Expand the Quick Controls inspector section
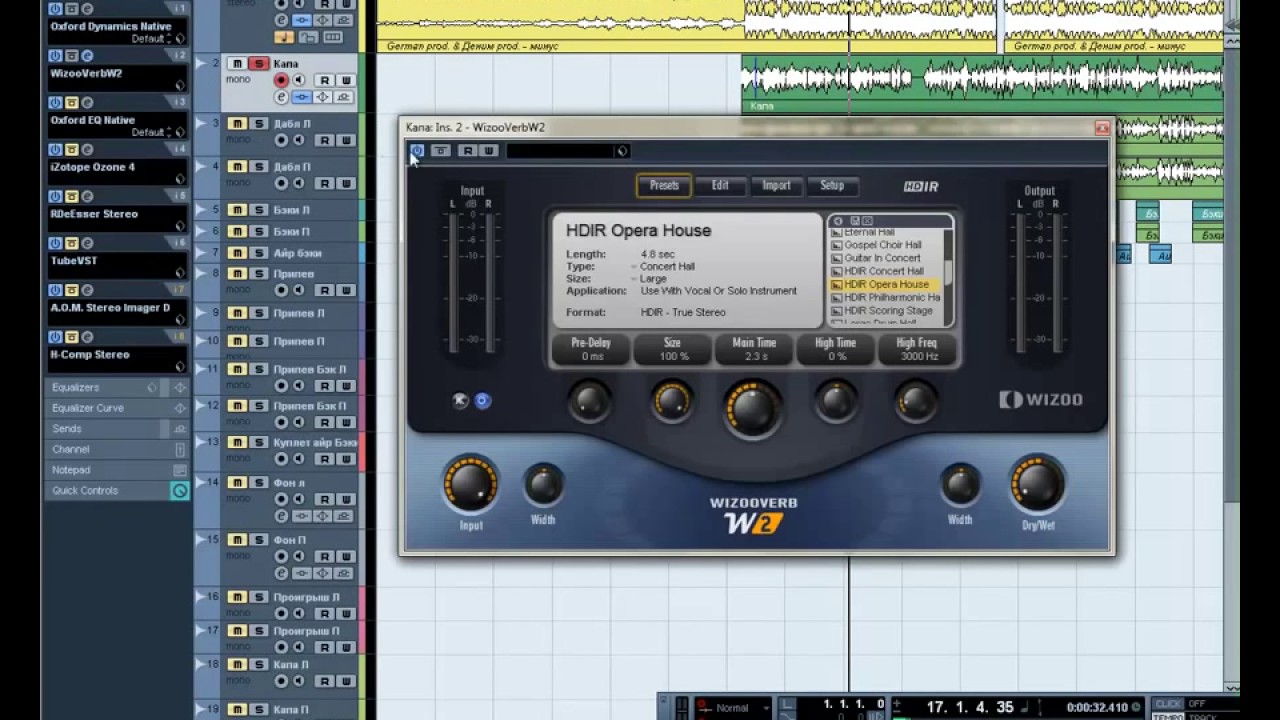The image size is (1280, 720). pyautogui.click(x=118, y=491)
